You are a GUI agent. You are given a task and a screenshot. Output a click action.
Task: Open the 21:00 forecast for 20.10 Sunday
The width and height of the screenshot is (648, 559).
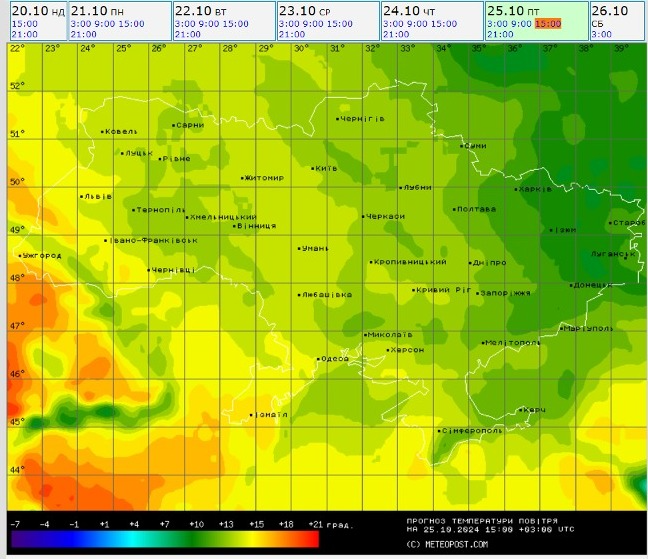[x=24, y=34]
